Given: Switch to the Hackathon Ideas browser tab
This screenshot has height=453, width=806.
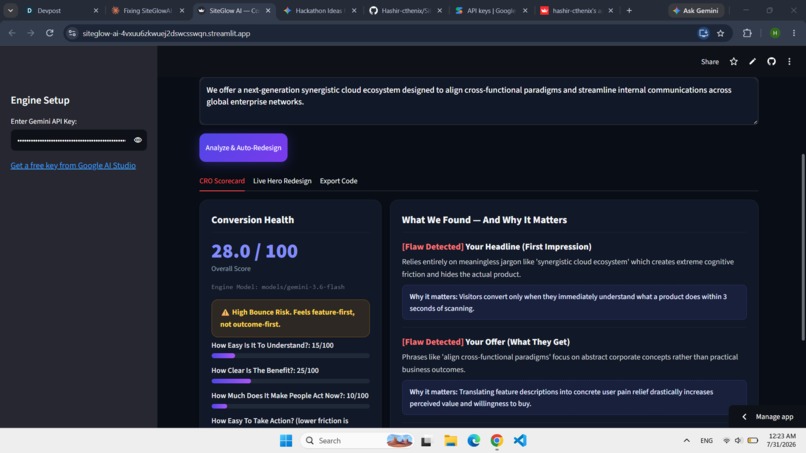Looking at the screenshot, I should pos(320,10).
